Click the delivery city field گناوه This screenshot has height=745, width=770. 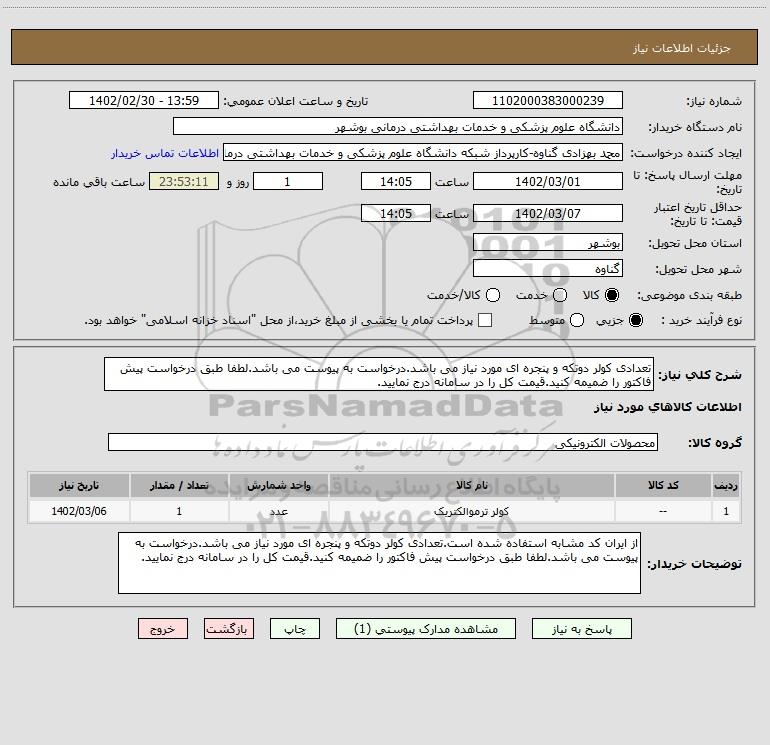point(548,268)
